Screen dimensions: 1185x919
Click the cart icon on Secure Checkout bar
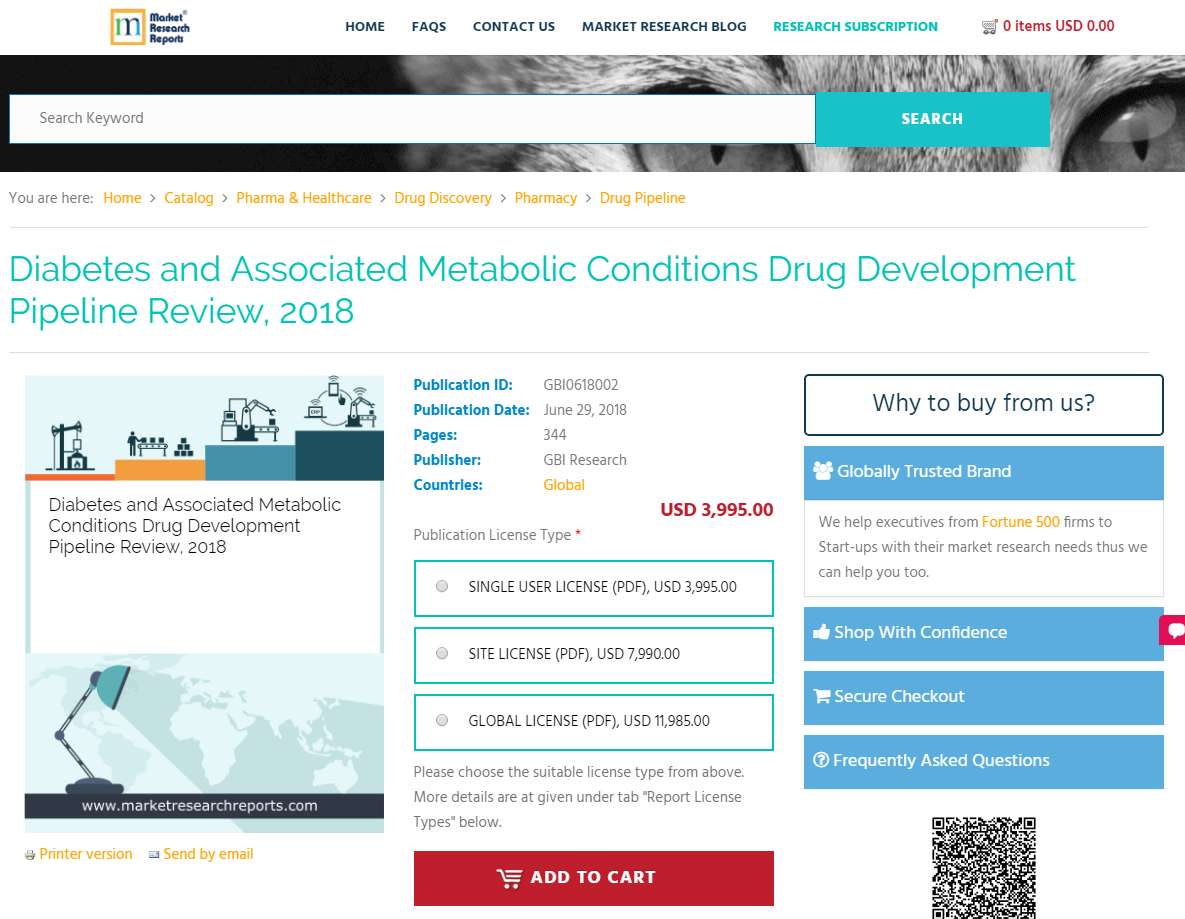821,696
